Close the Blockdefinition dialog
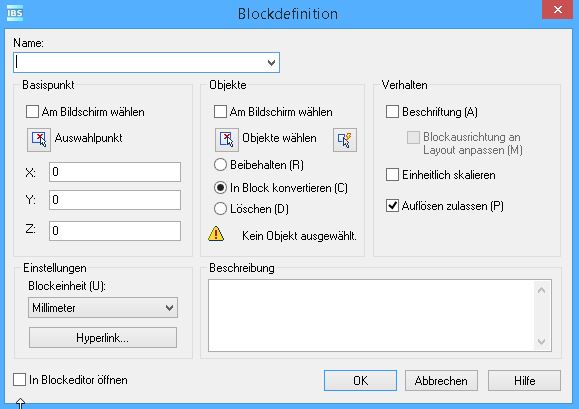 [x=558, y=9]
